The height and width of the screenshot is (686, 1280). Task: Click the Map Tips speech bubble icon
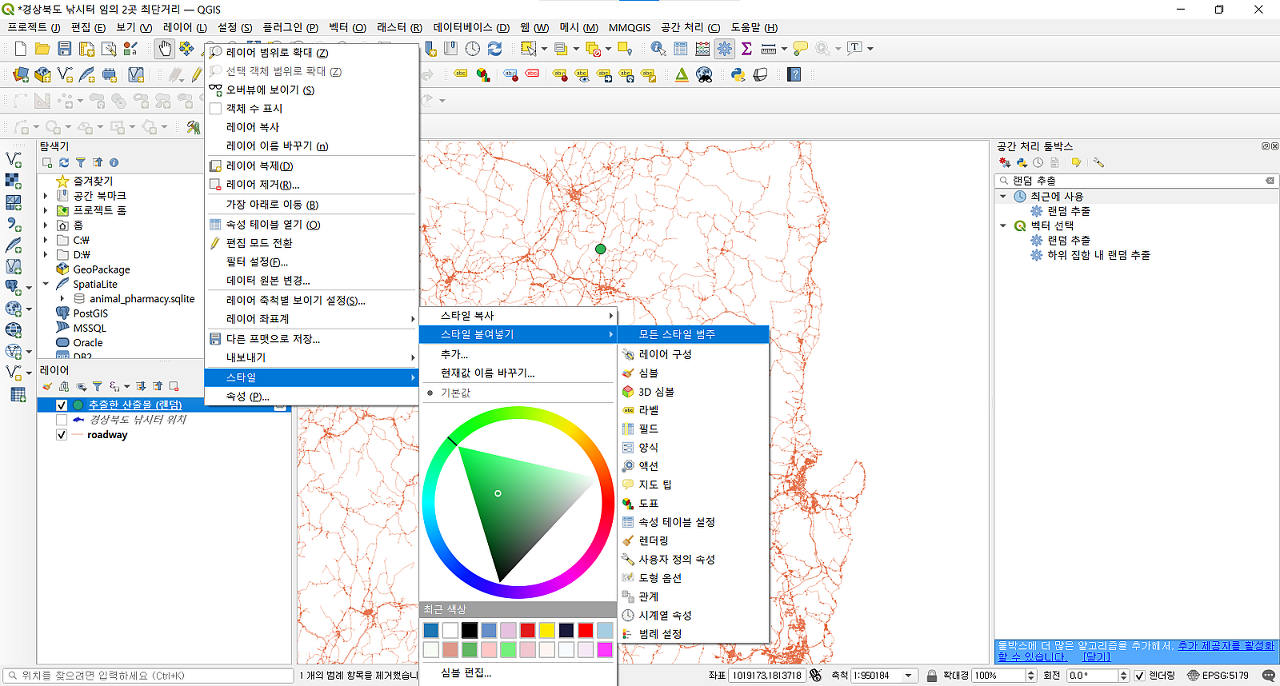coord(800,48)
